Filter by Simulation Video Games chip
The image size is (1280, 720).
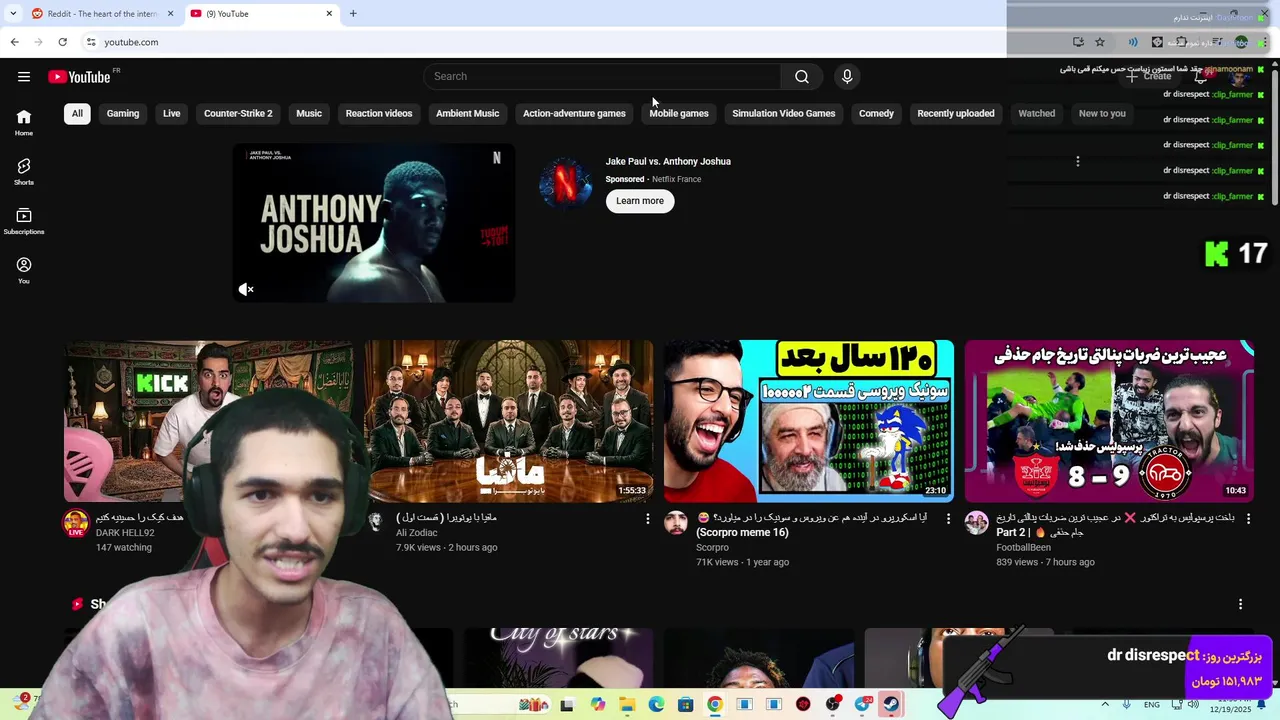pyautogui.click(x=783, y=113)
